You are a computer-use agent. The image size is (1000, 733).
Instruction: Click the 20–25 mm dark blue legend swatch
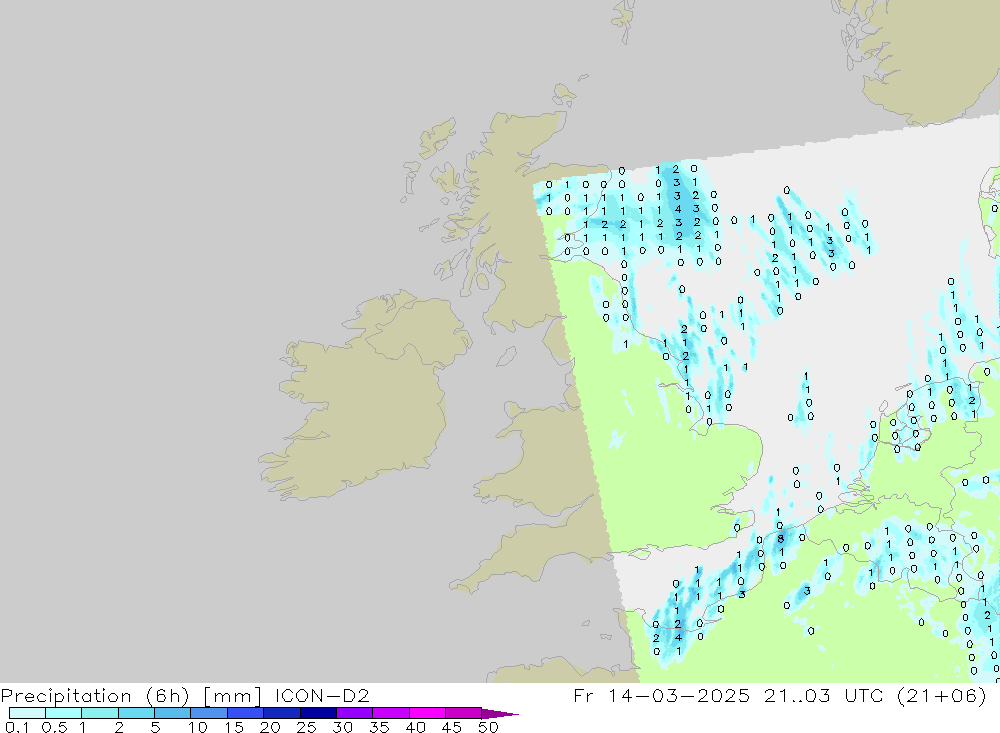click(281, 713)
